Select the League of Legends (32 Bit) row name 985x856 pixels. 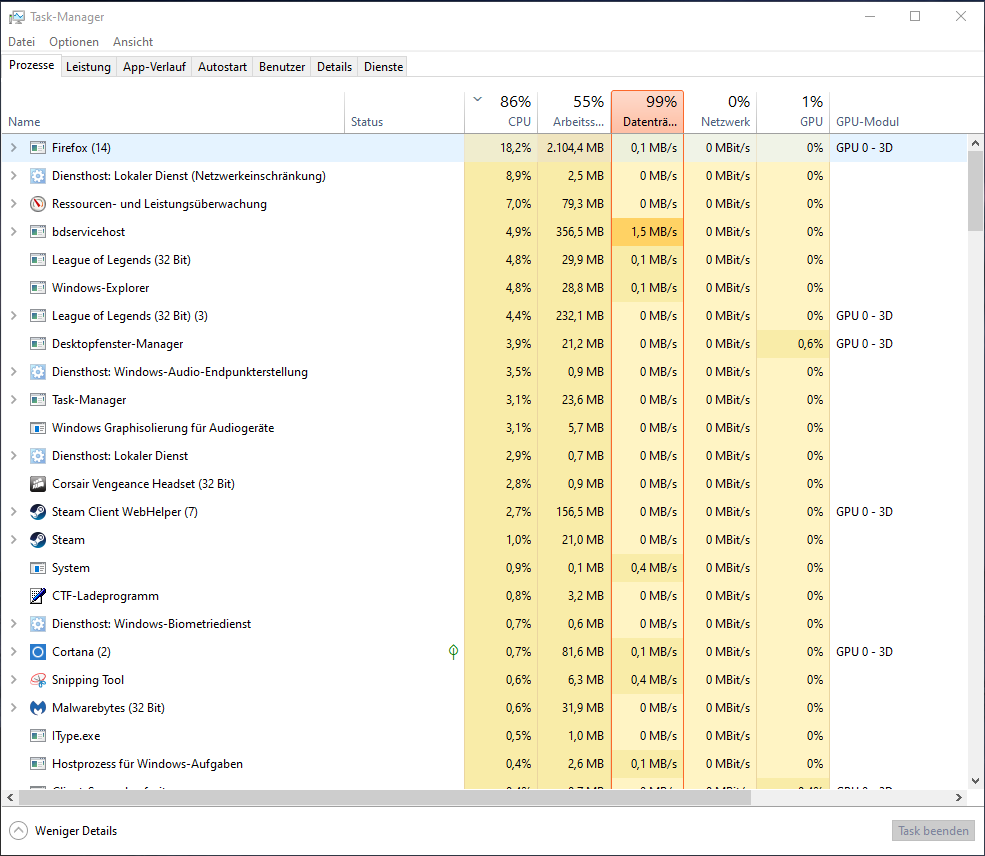pos(121,259)
